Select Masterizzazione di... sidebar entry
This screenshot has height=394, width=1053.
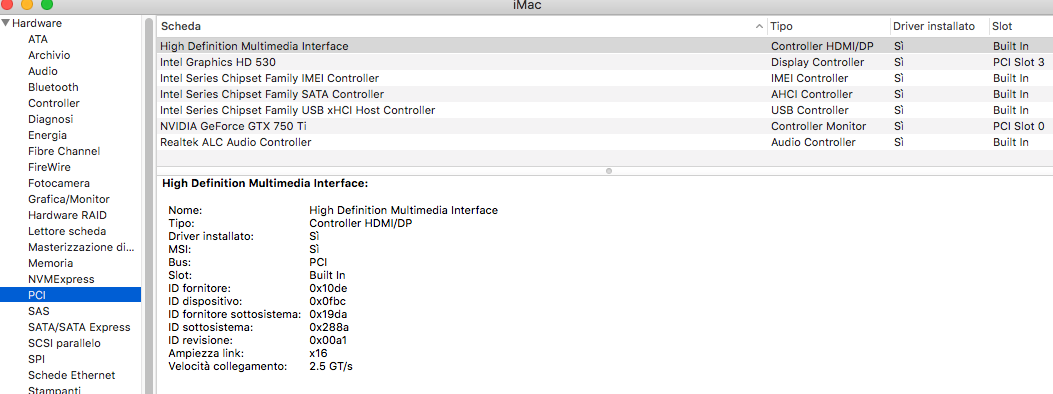(81, 247)
